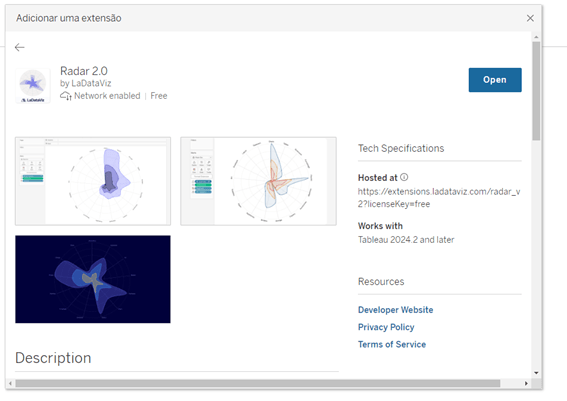The width and height of the screenshot is (567, 401).
Task: Open the Privacy Policy link
Action: point(386,327)
